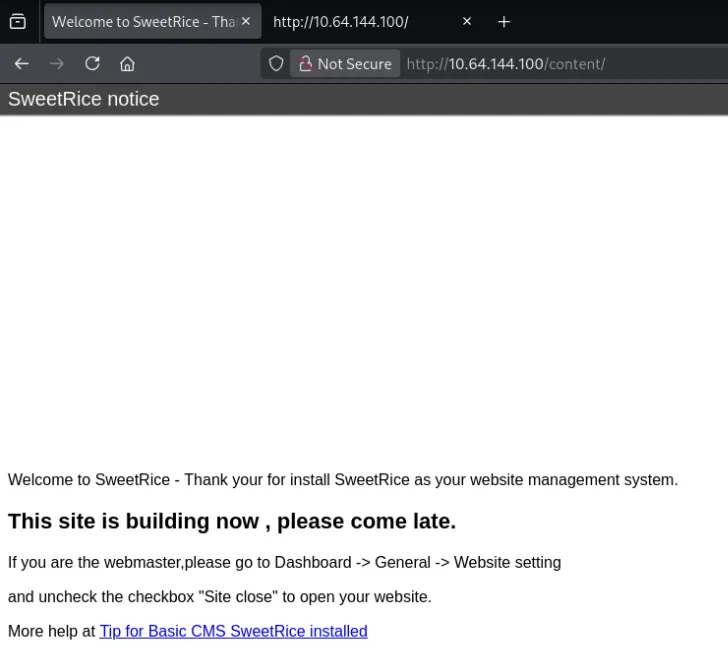Open the Not Secure connection info
The image size is (728, 670).
(x=345, y=64)
